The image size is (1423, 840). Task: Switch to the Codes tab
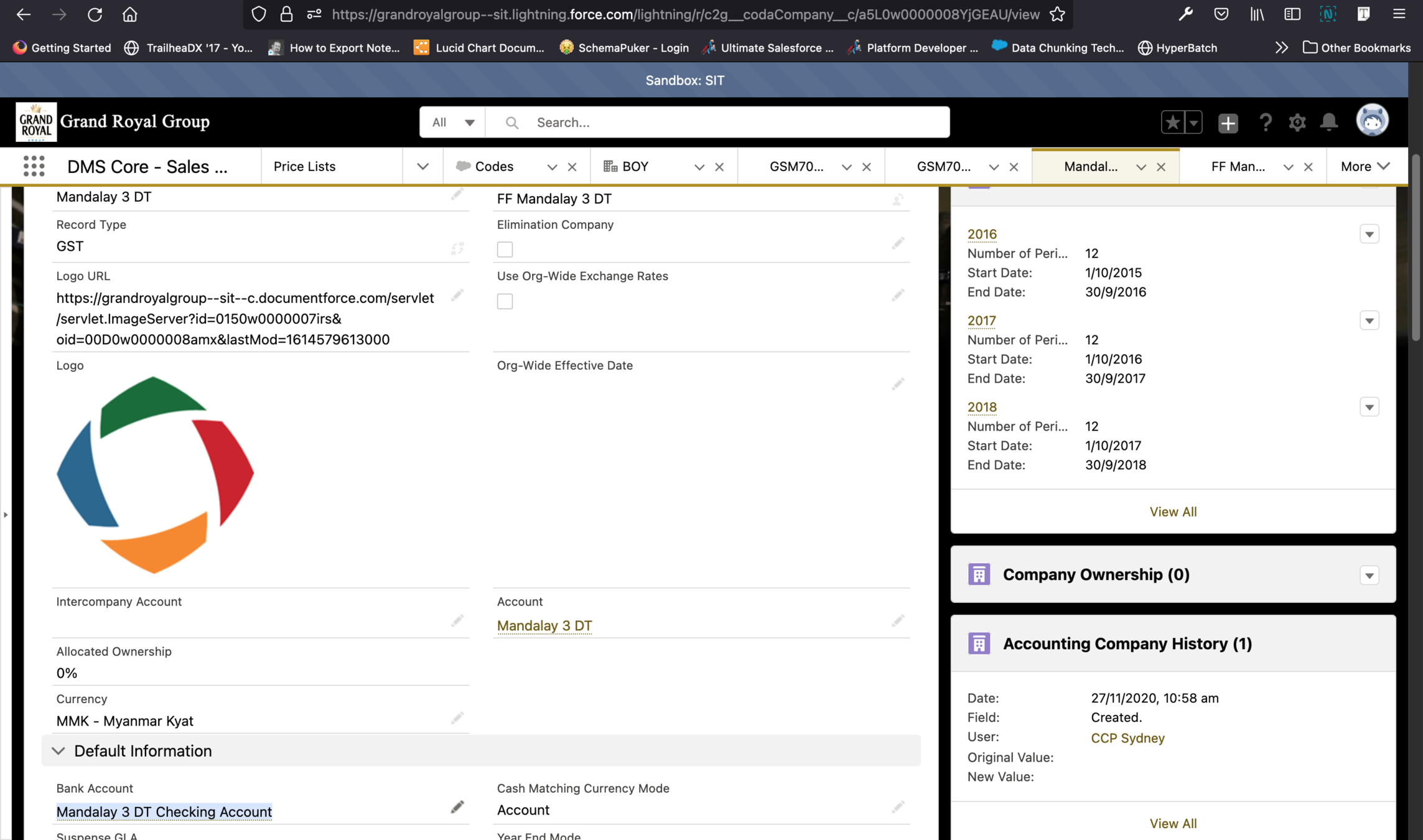tap(493, 167)
